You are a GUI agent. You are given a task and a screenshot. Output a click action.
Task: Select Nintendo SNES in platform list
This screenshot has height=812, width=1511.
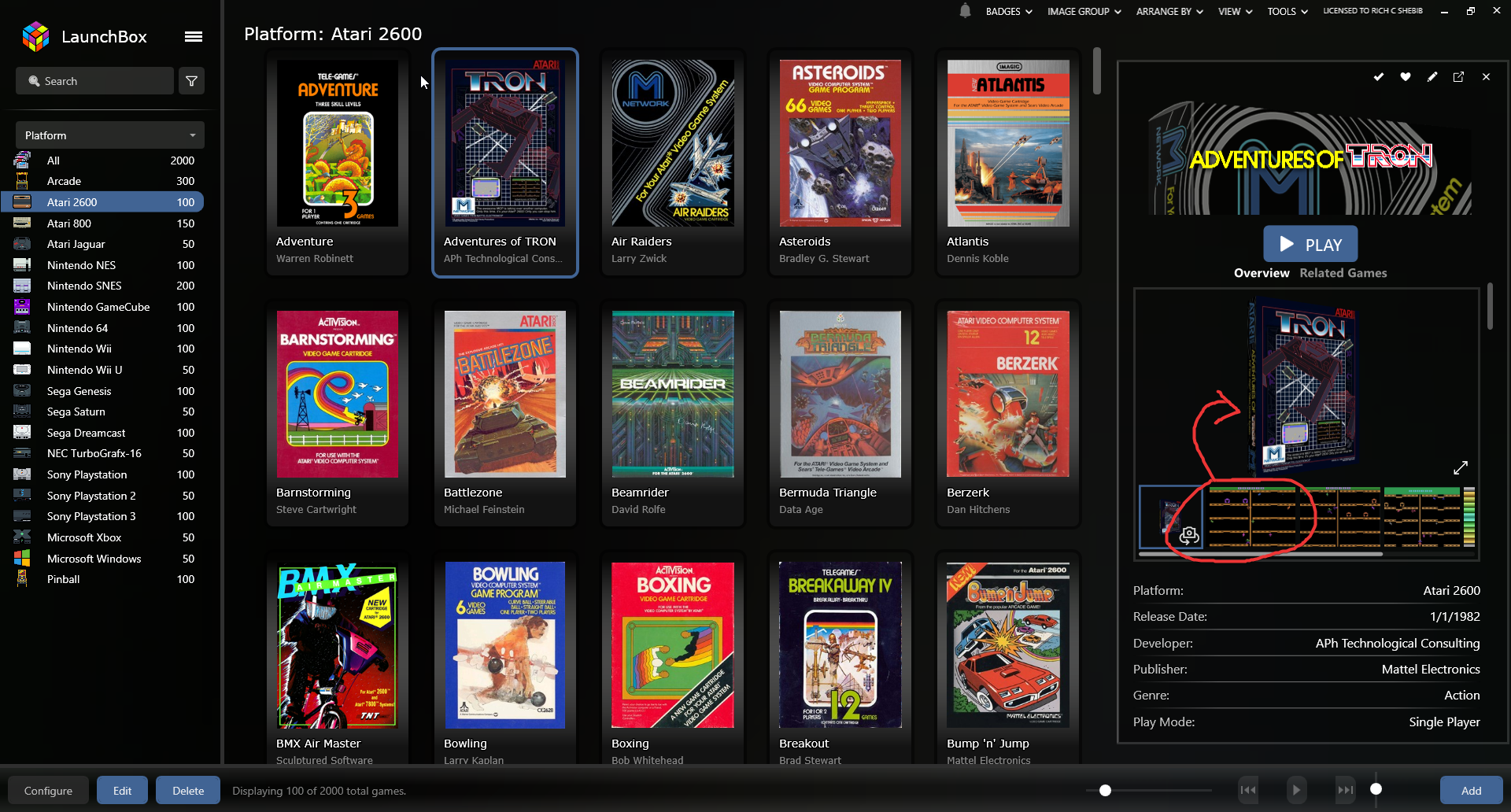click(x=102, y=286)
